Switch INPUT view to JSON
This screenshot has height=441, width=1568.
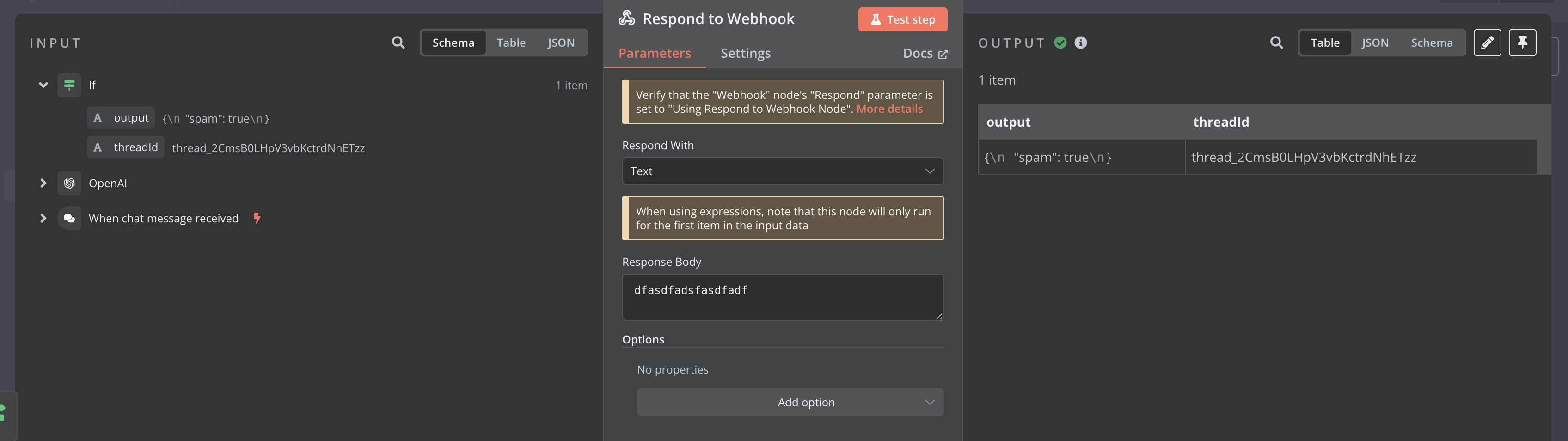coord(561,43)
